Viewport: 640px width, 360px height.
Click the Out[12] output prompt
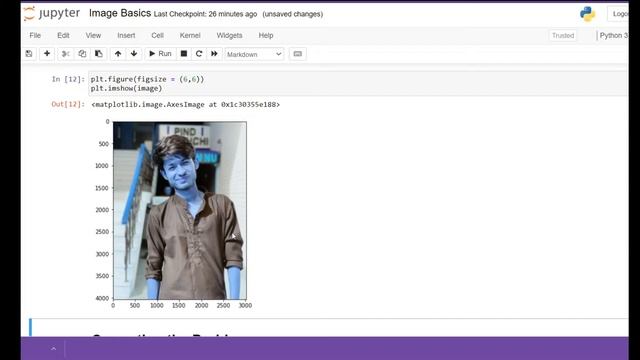tap(68, 104)
